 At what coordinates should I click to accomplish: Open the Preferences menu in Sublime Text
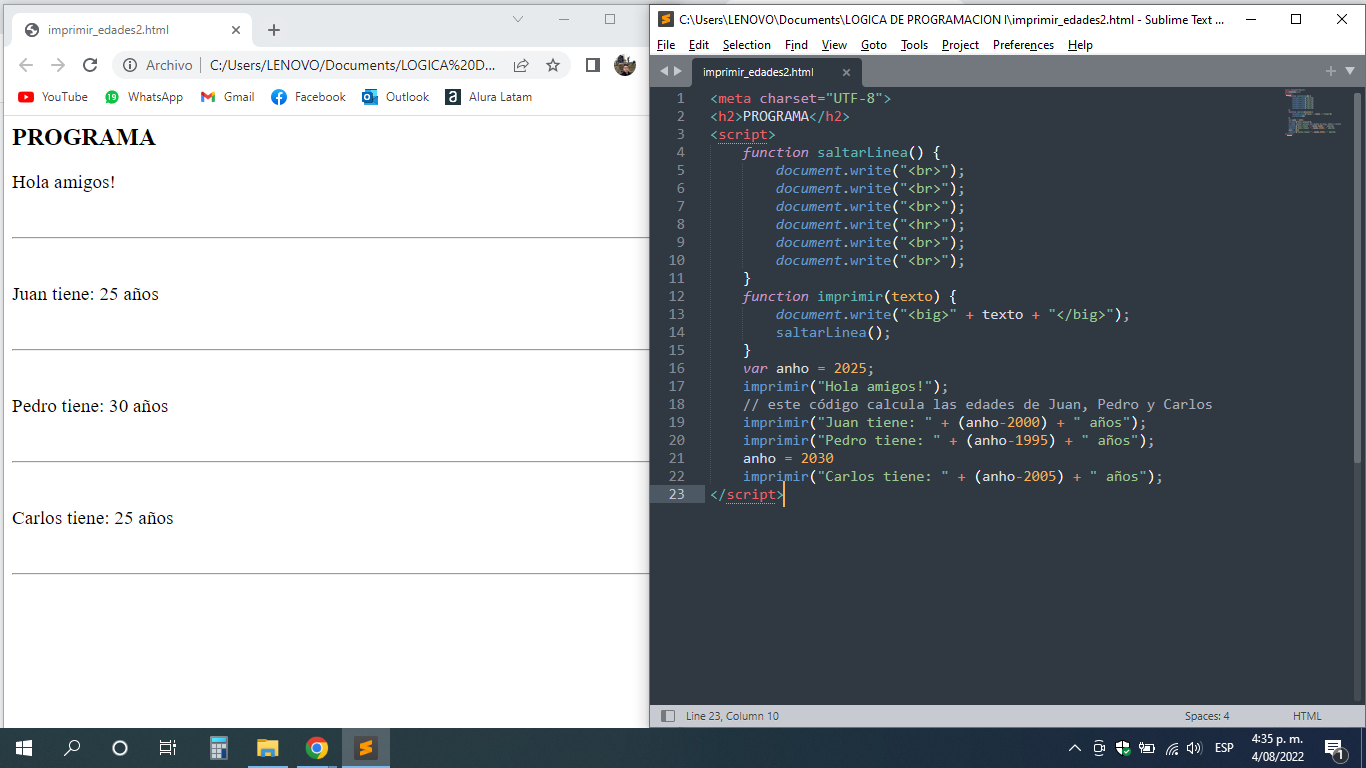tap(1023, 45)
